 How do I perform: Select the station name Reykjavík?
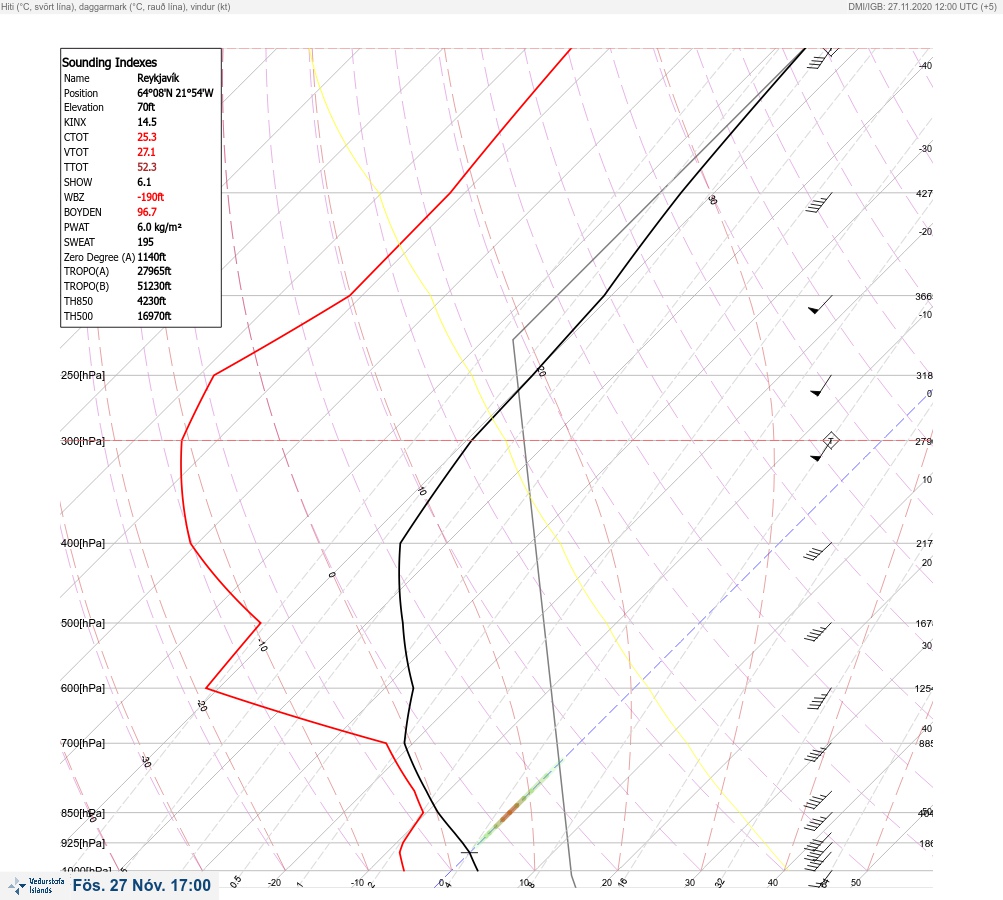[158, 78]
